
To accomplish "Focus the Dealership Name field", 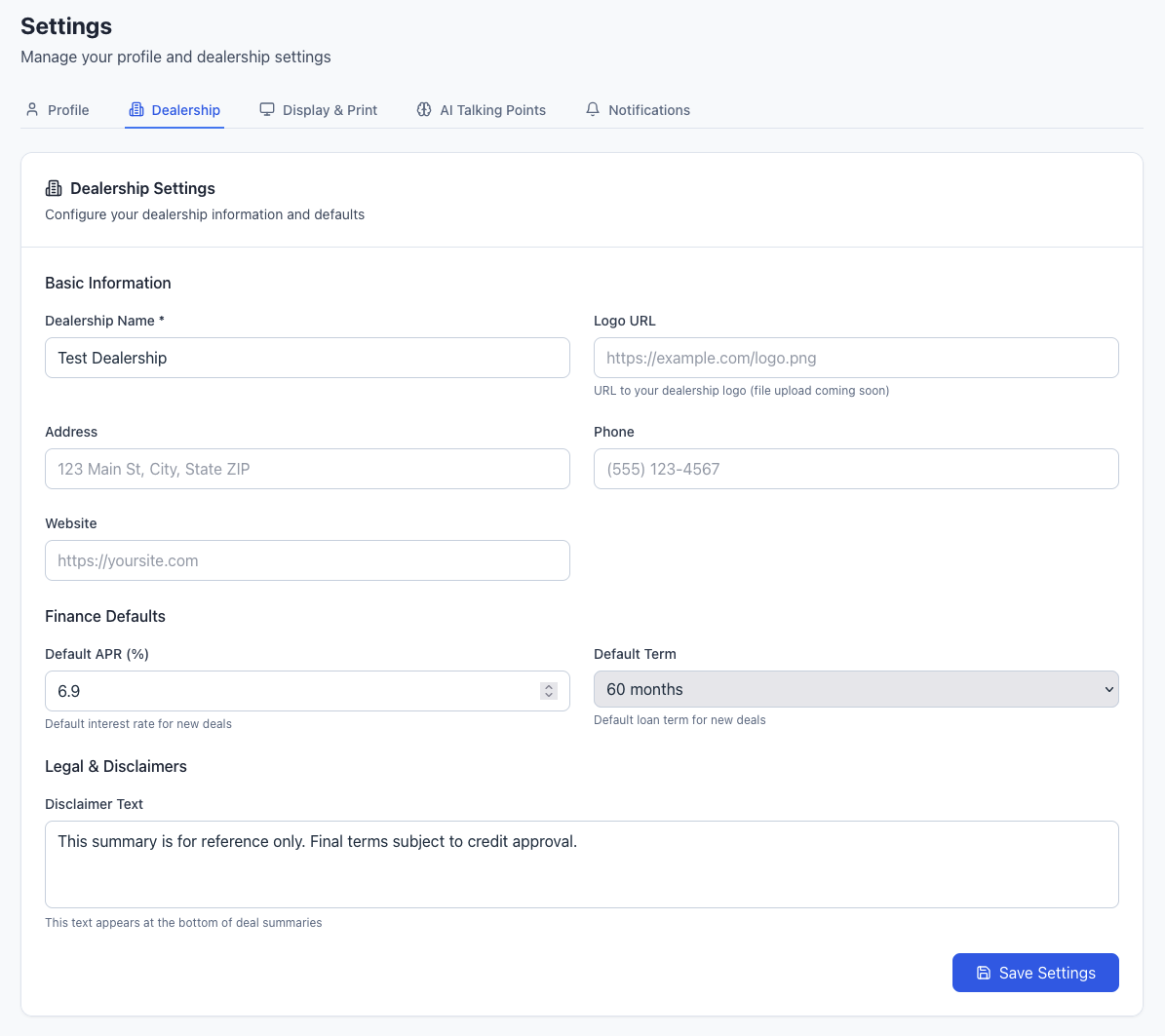I will tap(307, 358).
